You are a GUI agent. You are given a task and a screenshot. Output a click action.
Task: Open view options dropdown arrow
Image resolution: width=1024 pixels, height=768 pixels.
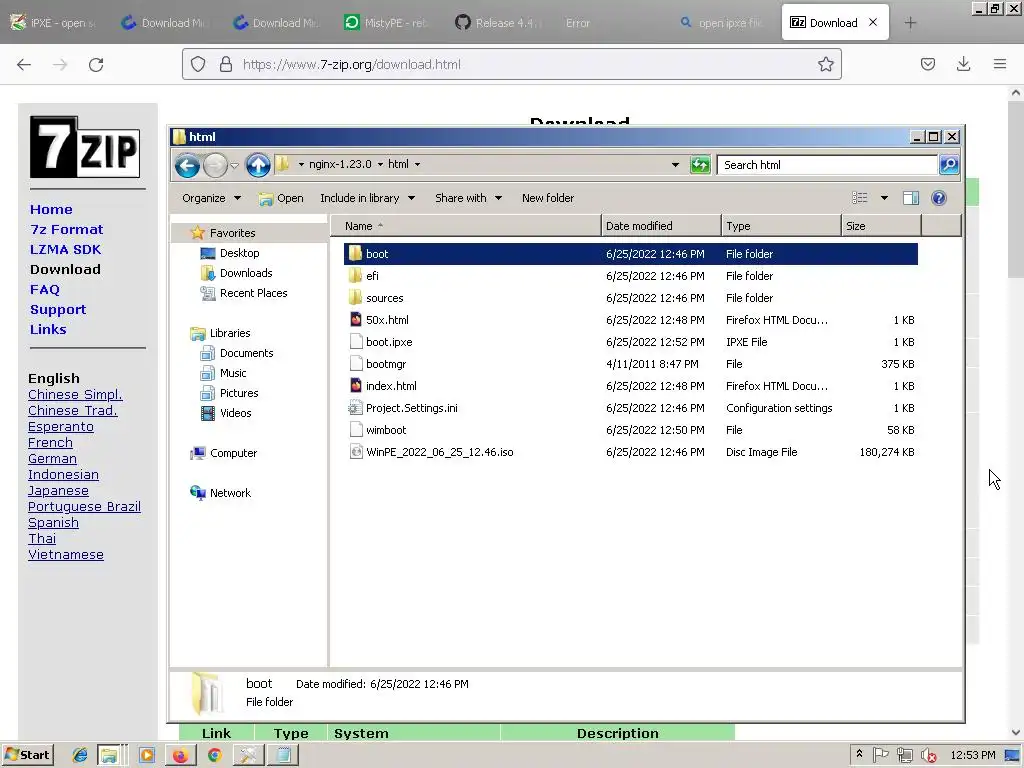click(x=884, y=198)
